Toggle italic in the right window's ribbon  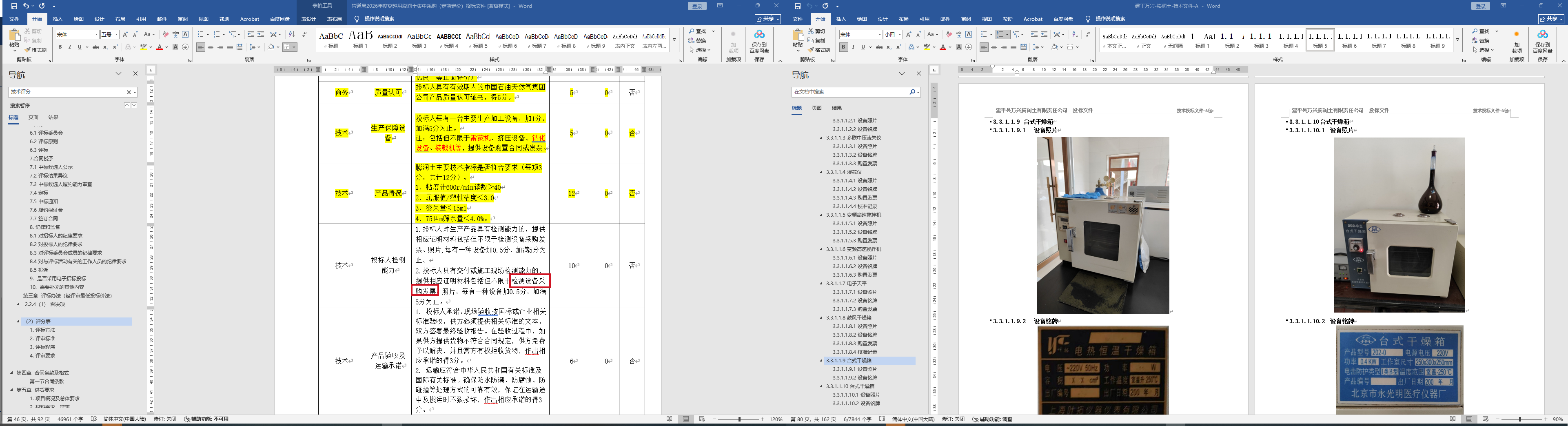point(853,47)
